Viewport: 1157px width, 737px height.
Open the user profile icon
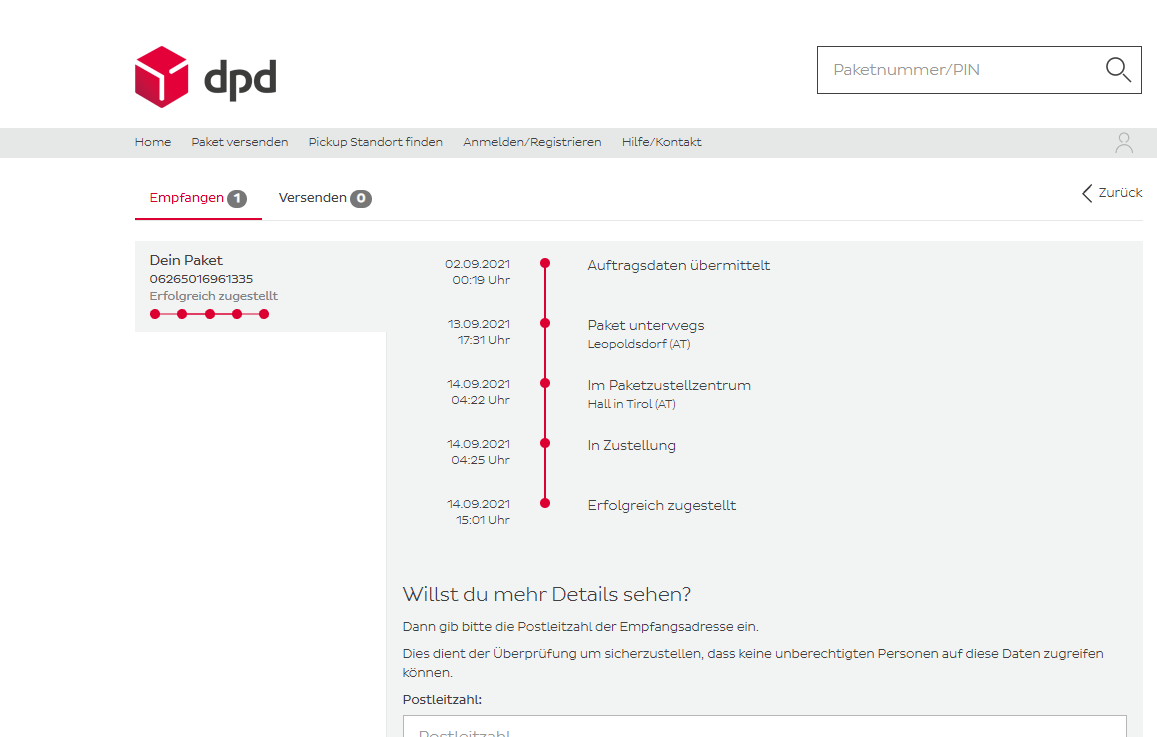[x=1124, y=143]
